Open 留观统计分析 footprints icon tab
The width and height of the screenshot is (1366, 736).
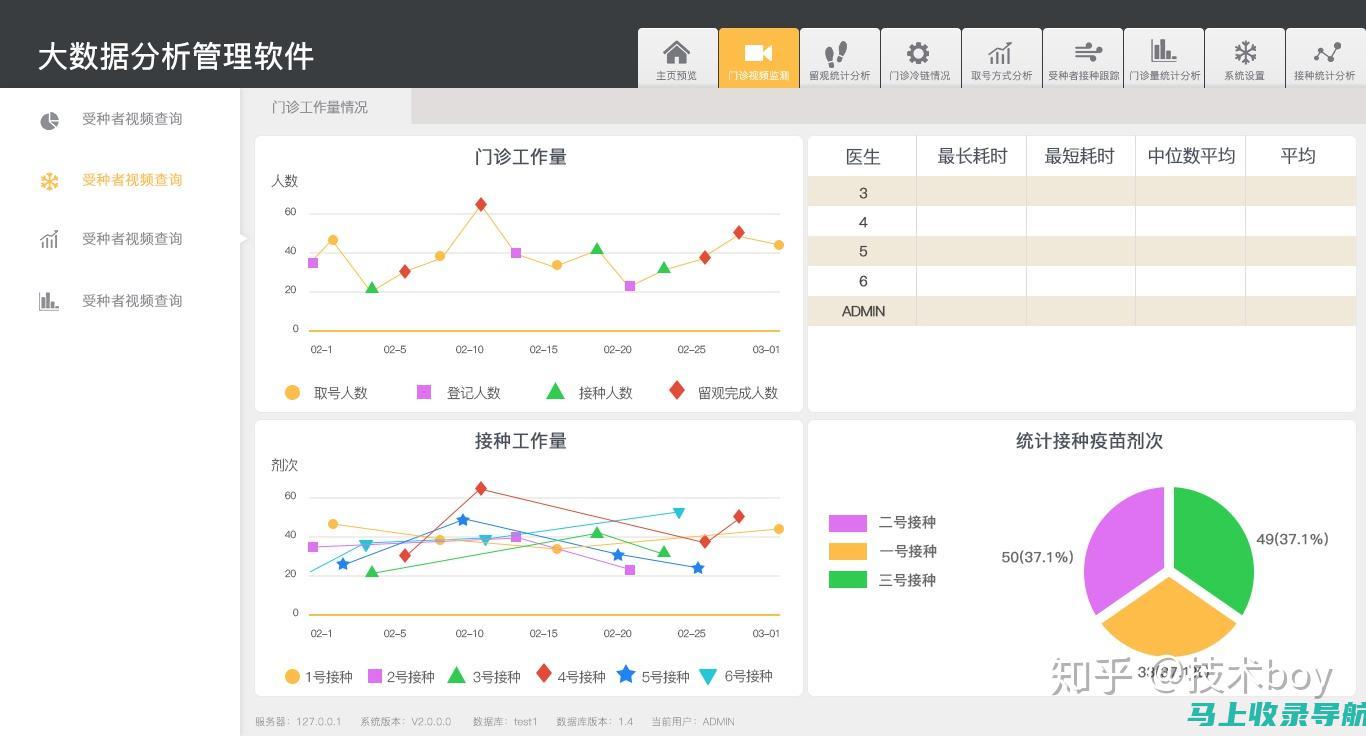(840, 58)
